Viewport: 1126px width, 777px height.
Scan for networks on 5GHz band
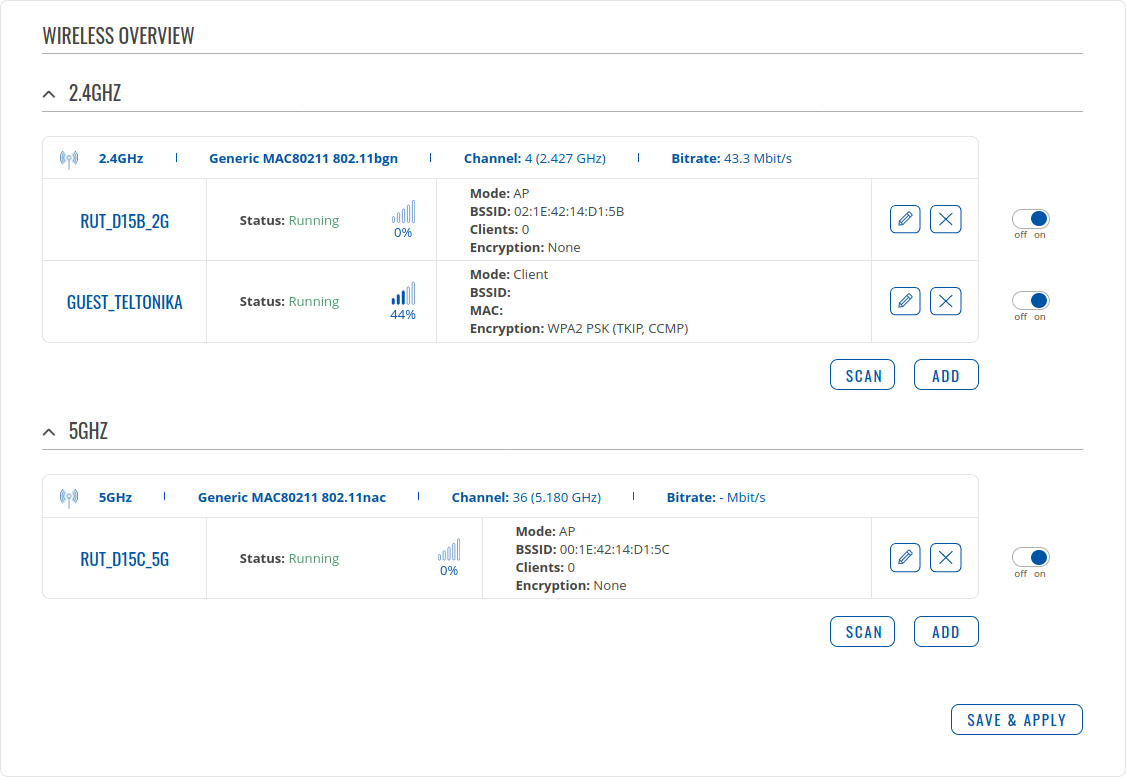click(862, 632)
